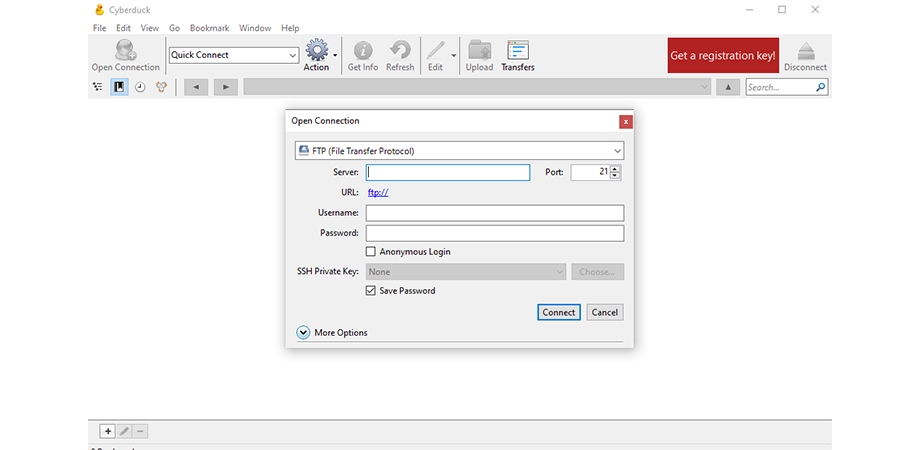
Task: Add a new bookmark with plus button
Action: 107,431
